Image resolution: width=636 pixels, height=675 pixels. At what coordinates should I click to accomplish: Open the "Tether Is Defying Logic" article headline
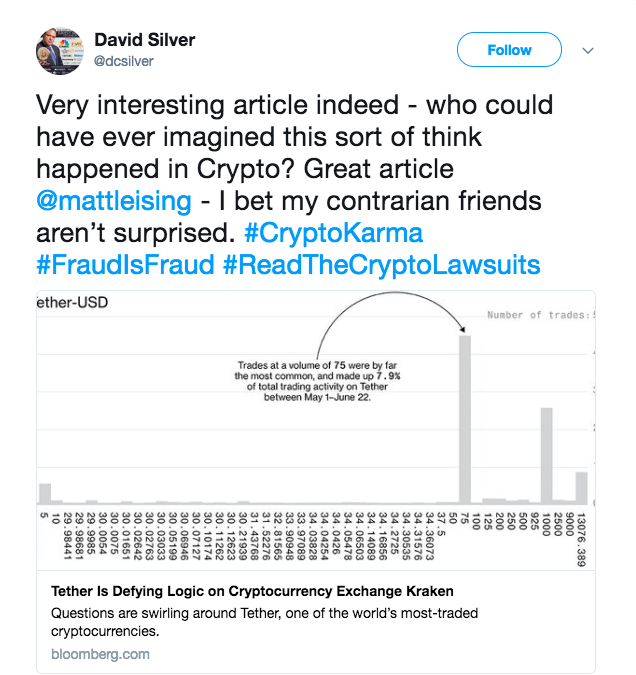tap(252, 591)
